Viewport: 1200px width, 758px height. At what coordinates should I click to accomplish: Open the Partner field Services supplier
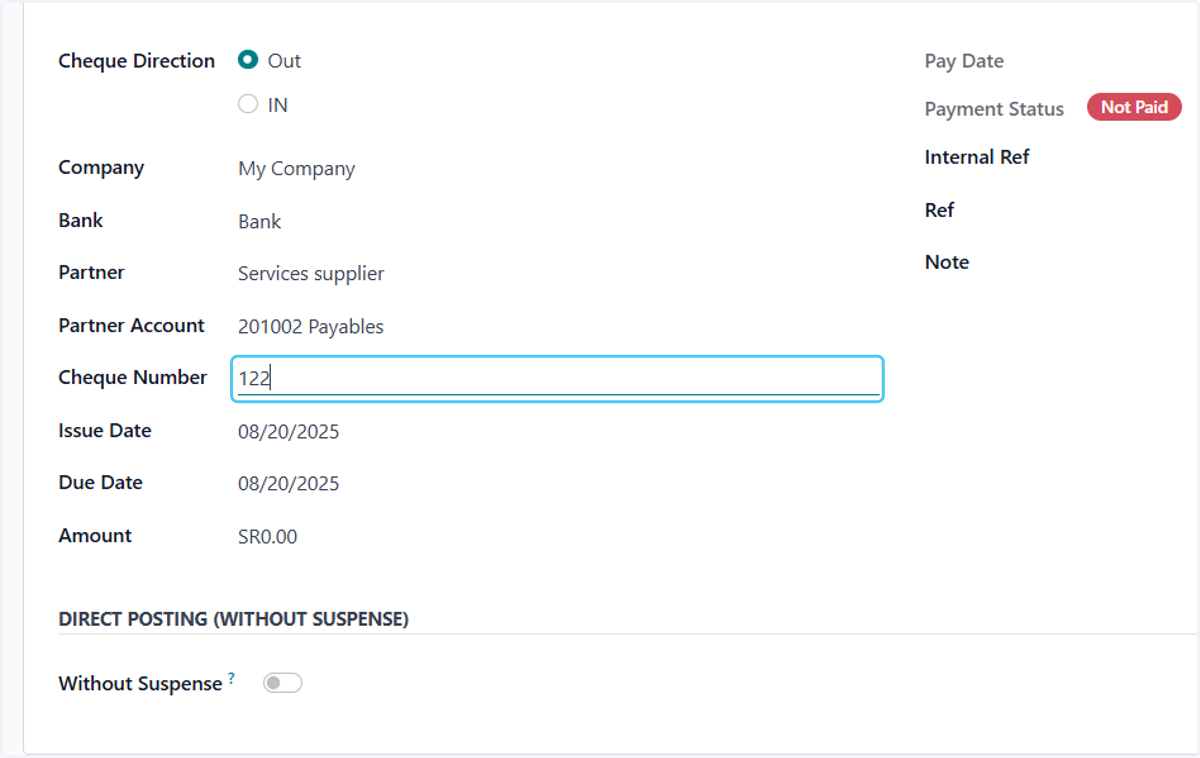[311, 273]
